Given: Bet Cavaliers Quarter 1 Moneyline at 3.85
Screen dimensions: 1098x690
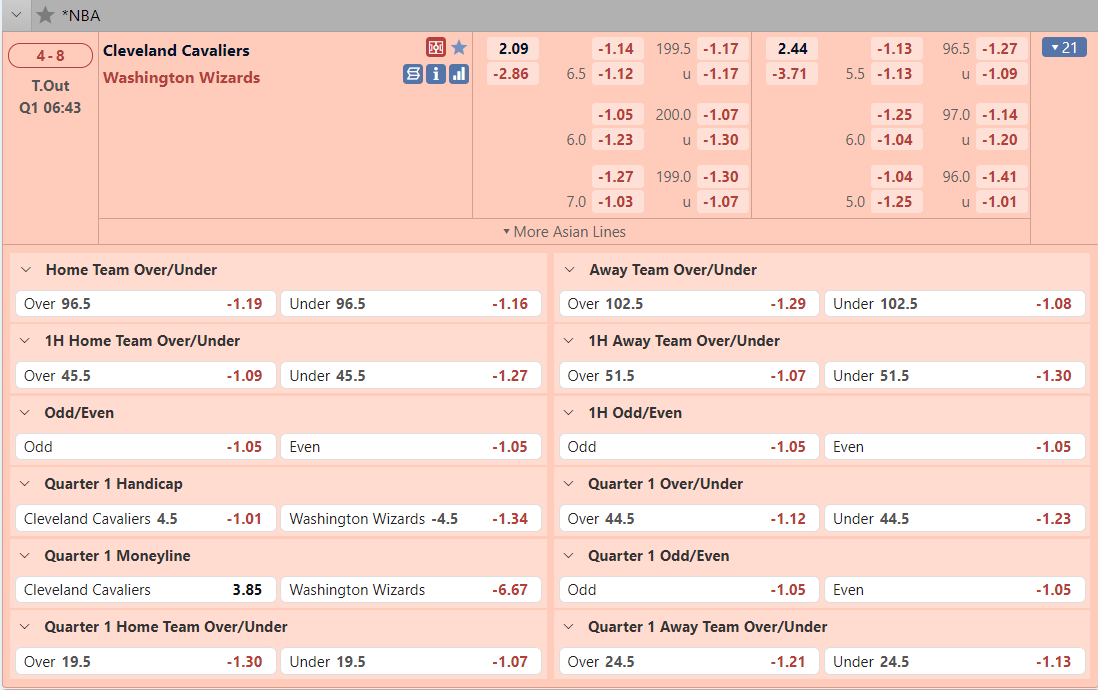Looking at the screenshot, I should pos(146,590).
